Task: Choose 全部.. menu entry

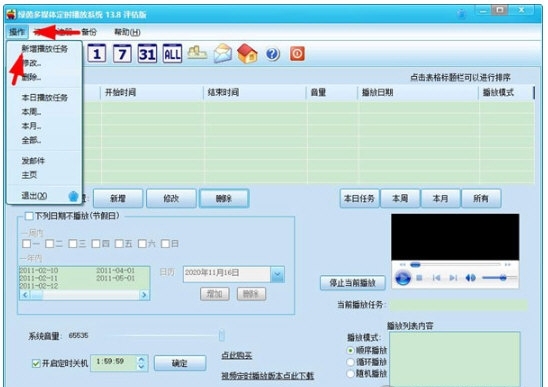Action: (x=44, y=140)
